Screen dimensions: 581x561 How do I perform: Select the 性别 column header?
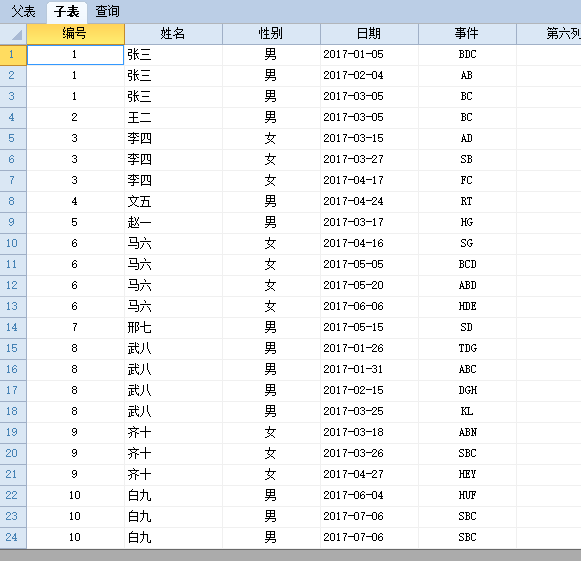(271, 34)
